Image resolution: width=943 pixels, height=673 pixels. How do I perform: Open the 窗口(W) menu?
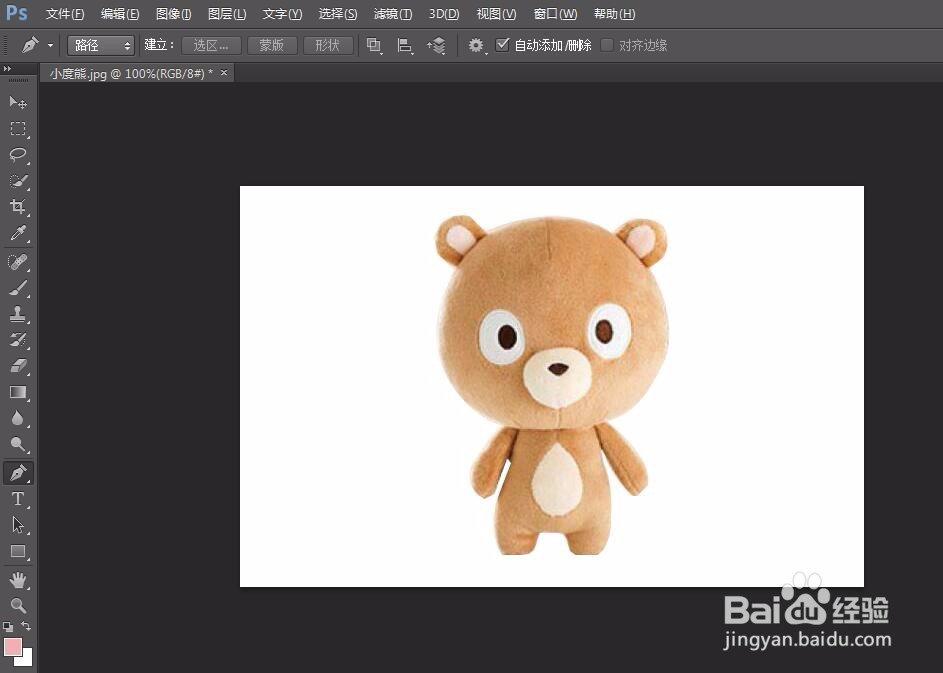pos(555,14)
